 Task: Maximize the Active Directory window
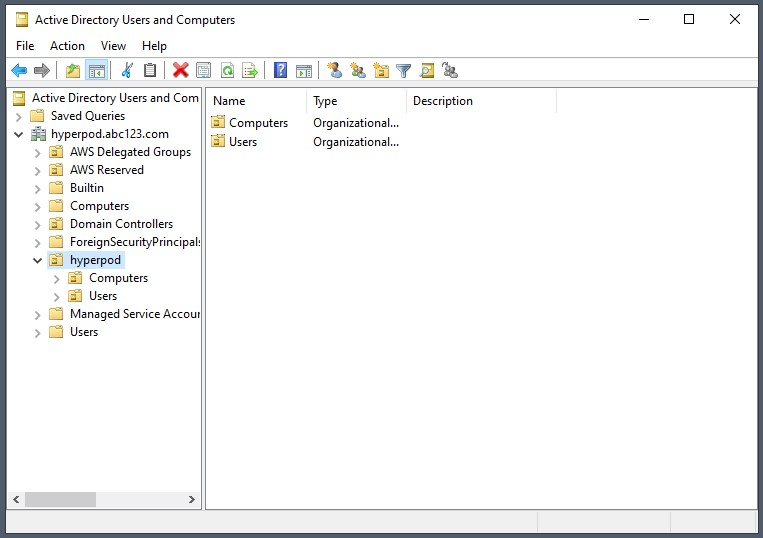point(689,19)
